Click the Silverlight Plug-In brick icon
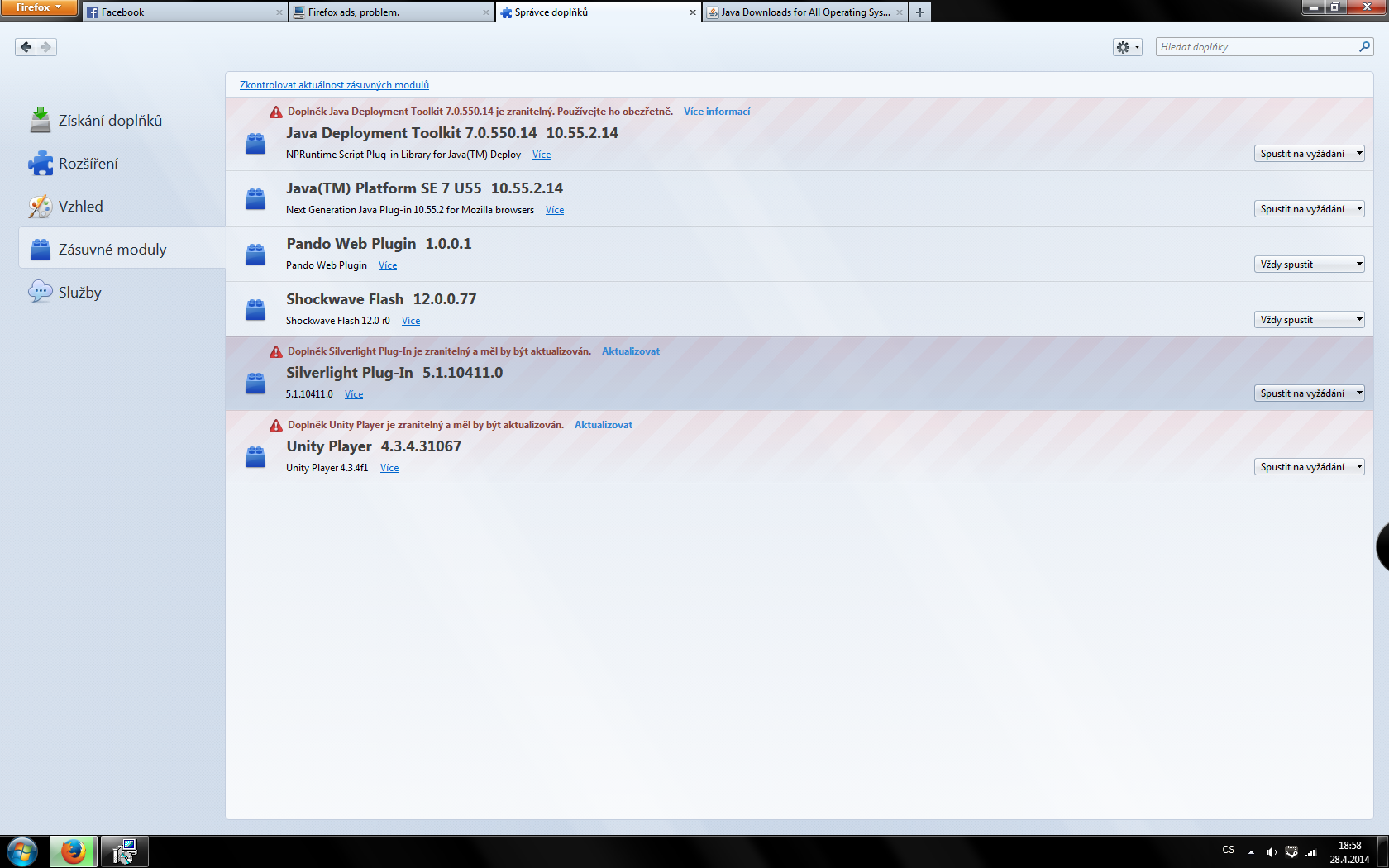1389x868 pixels. [255, 384]
